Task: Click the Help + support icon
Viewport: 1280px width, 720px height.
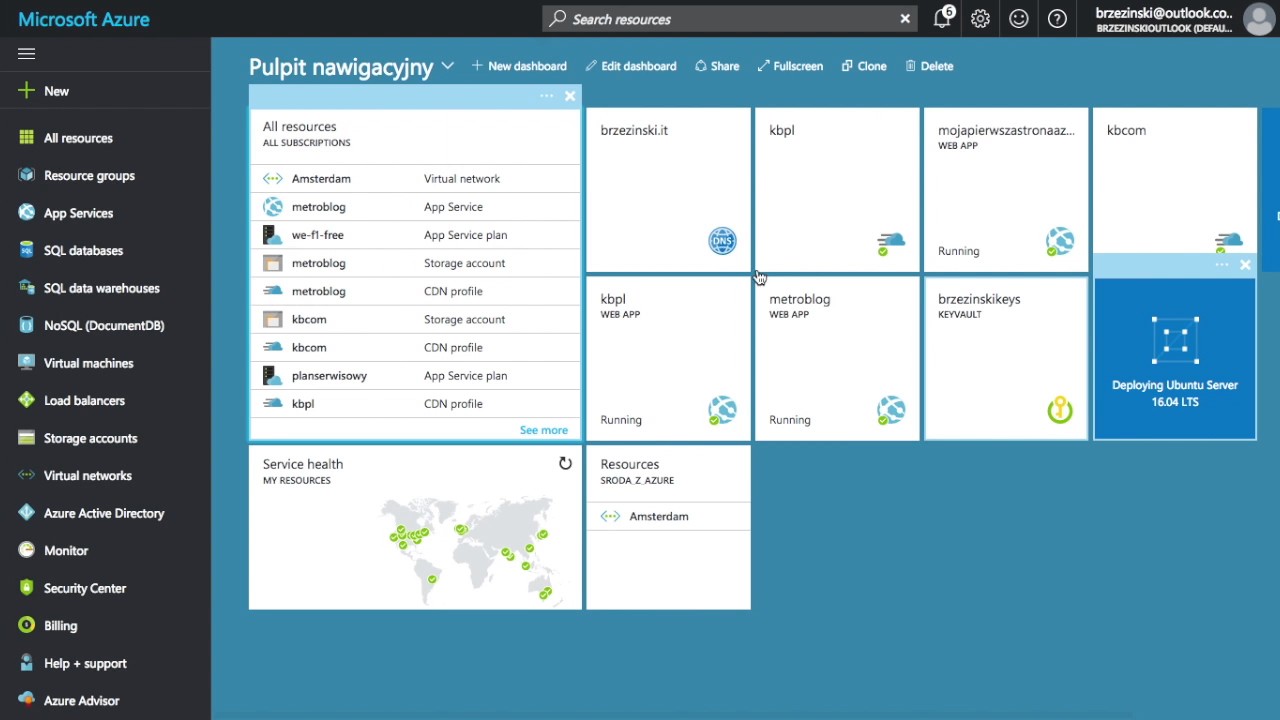Action: click(x=27, y=663)
